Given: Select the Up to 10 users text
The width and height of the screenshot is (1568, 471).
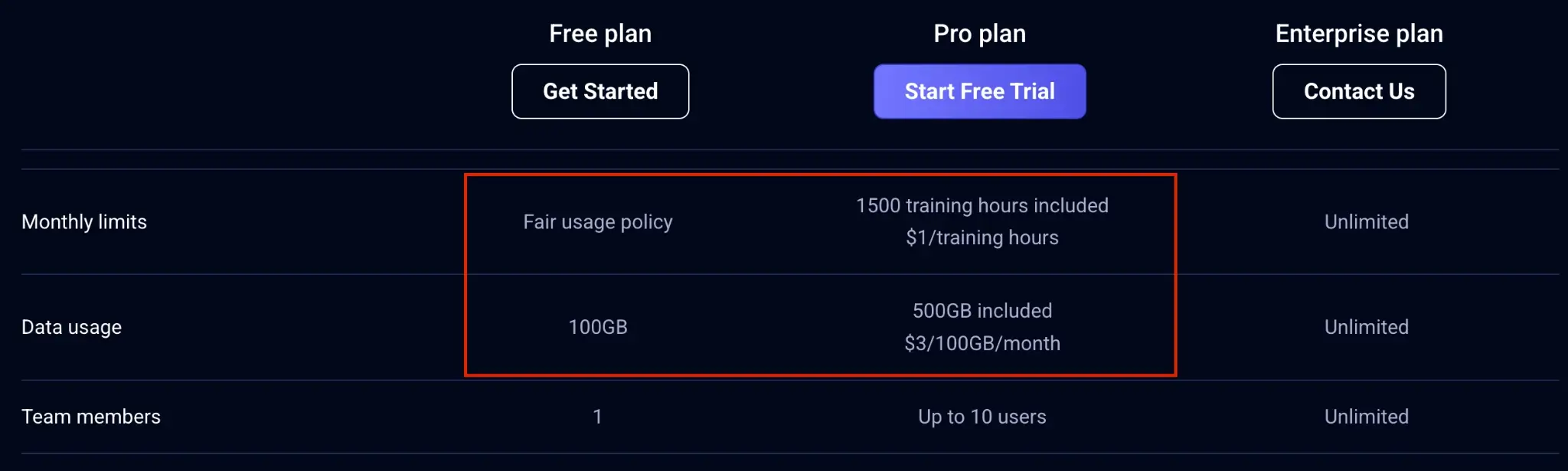Looking at the screenshot, I should (x=982, y=417).
